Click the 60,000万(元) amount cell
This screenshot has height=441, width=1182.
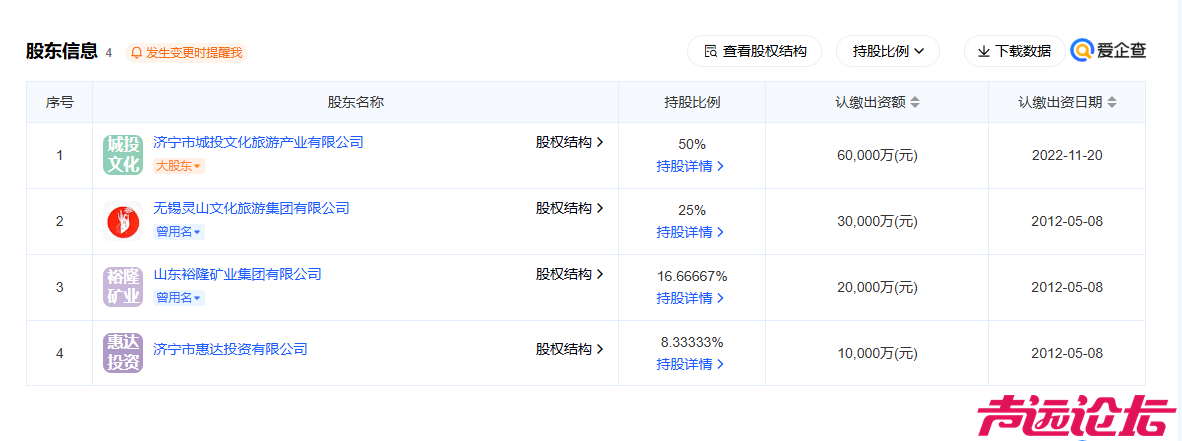coord(877,155)
